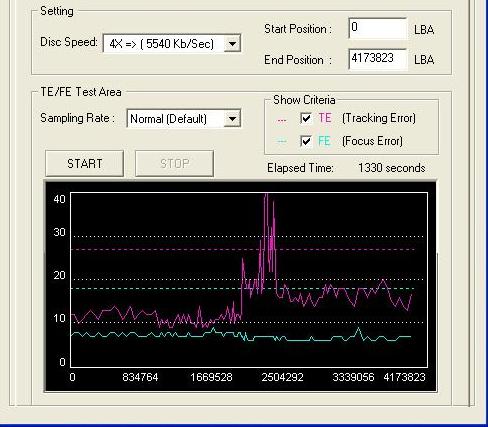
Task: Toggle the TE Tracking Error checkbox
Action: (x=306, y=118)
